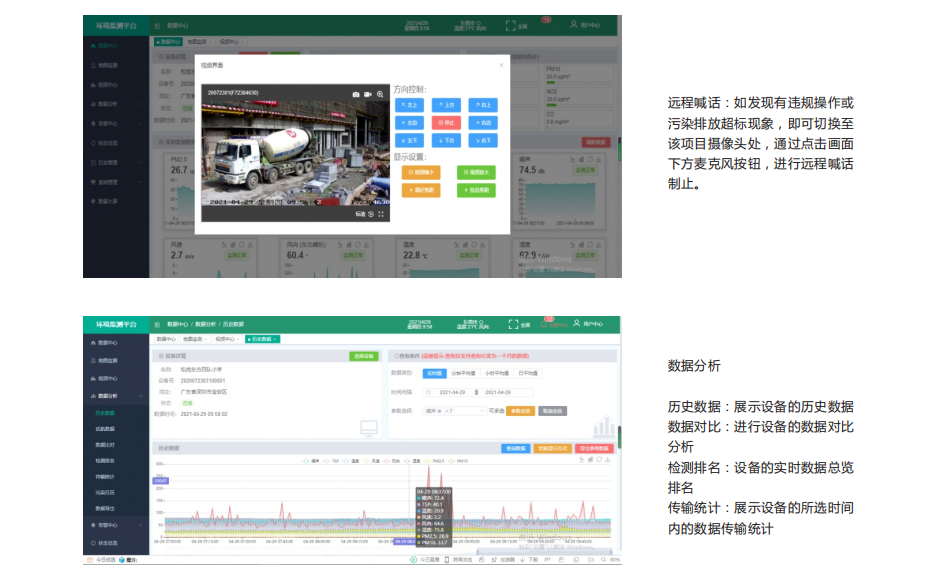Expand 日志管理 in the top screenshot sidebar
The width and height of the screenshot is (945, 587).
point(140,163)
